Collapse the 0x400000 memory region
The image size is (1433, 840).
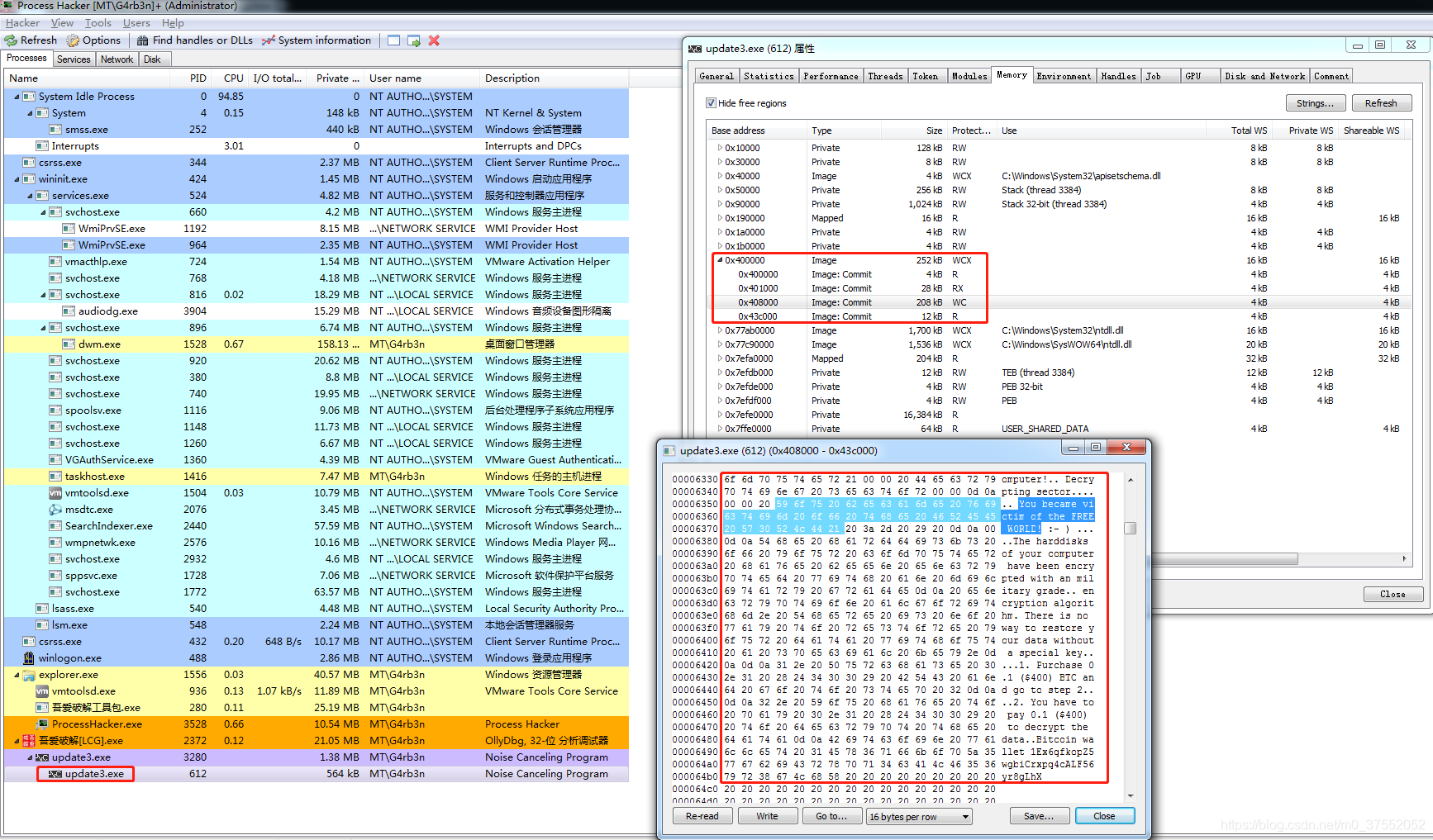pos(720,260)
